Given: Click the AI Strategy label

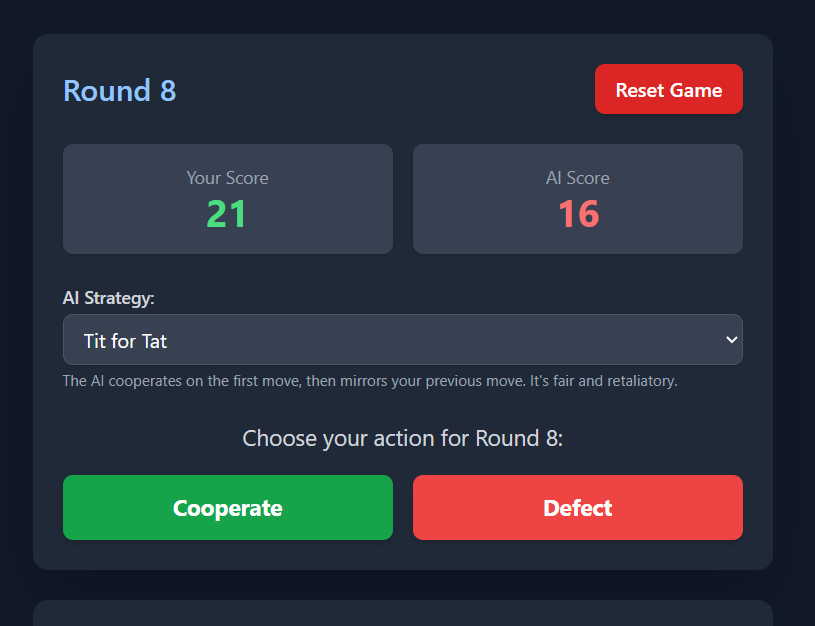Looking at the screenshot, I should (108, 298).
